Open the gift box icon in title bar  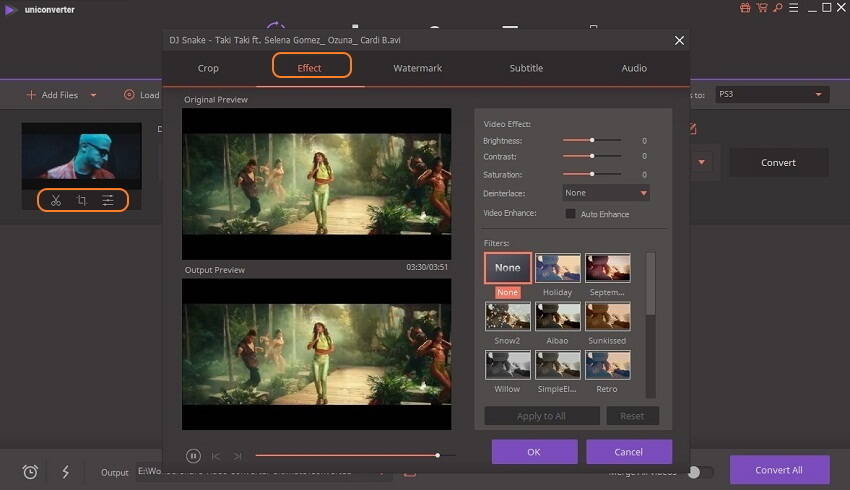click(x=745, y=8)
